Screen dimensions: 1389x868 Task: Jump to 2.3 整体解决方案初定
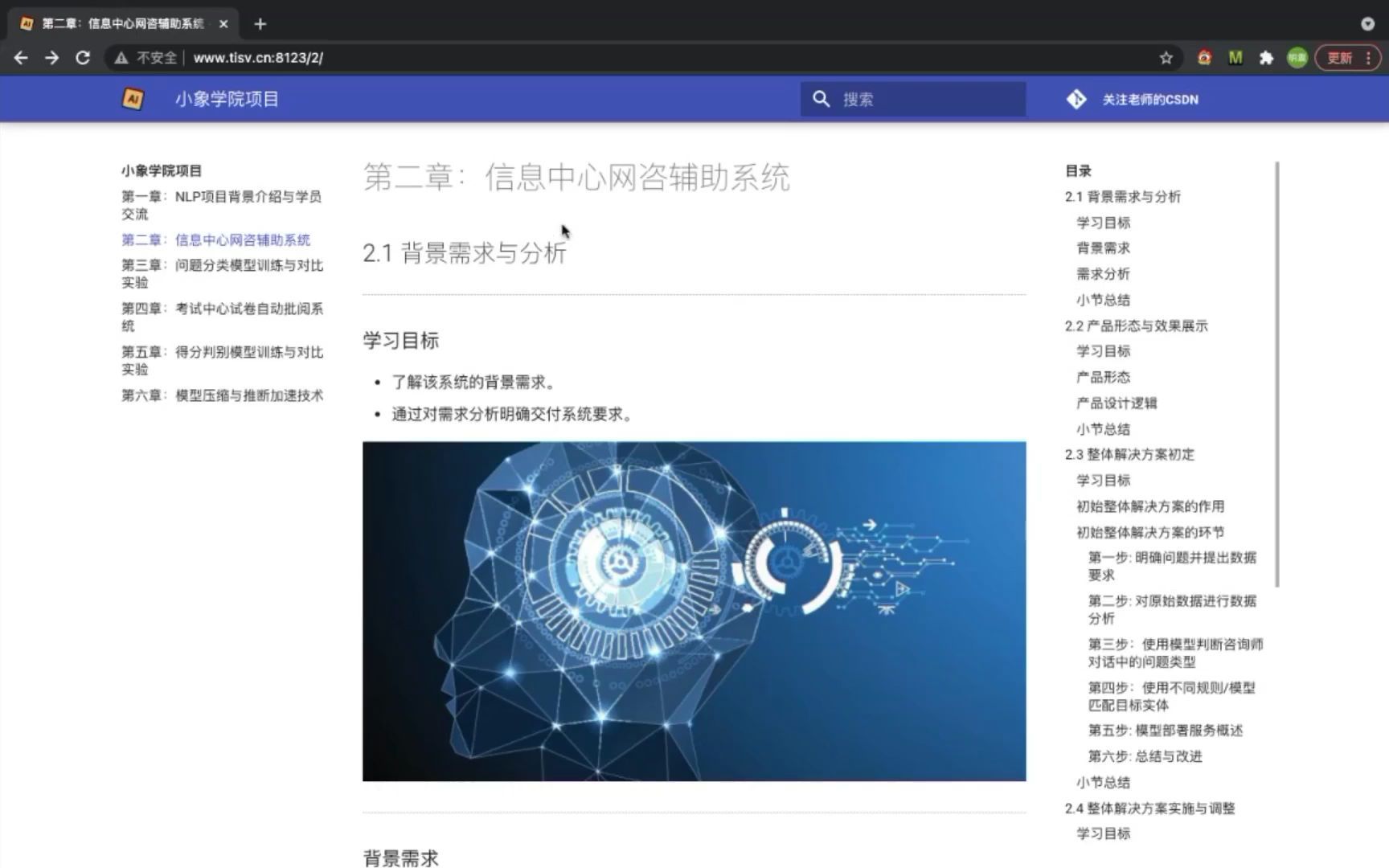point(1129,455)
